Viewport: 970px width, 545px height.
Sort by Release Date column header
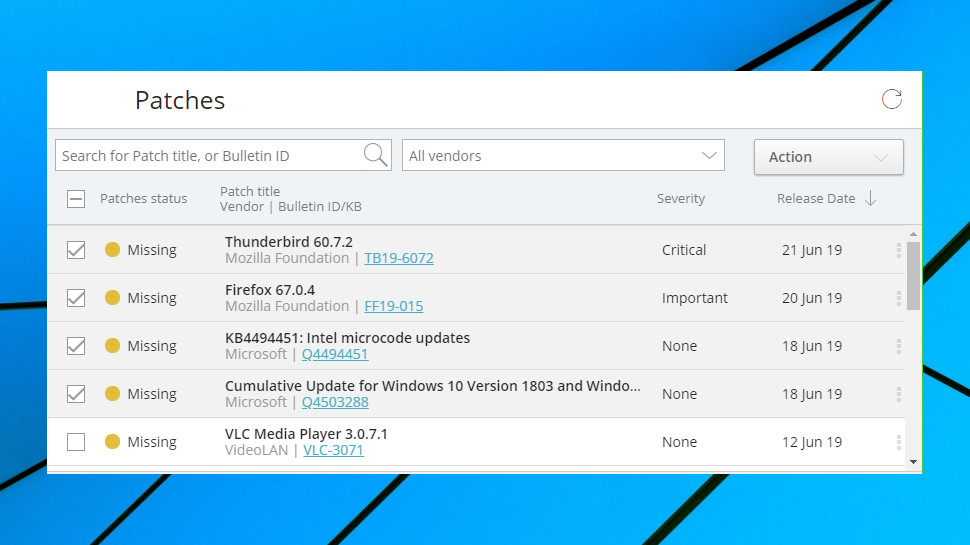(816, 199)
